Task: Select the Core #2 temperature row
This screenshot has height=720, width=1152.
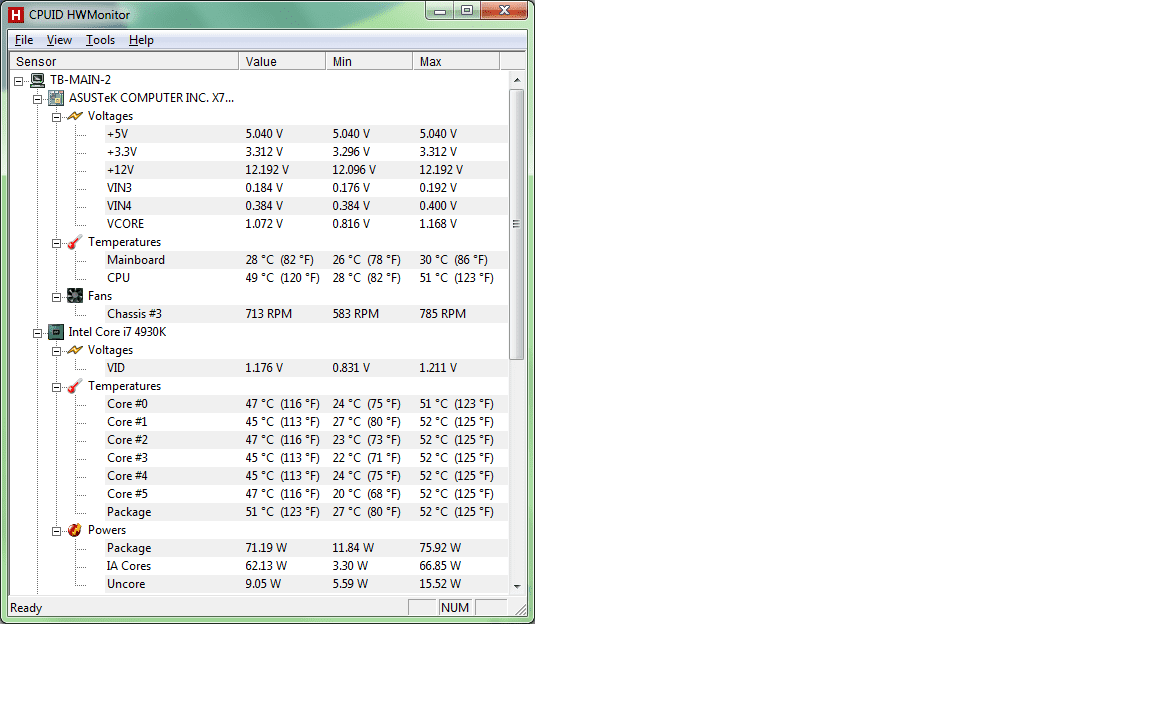Action: point(306,440)
